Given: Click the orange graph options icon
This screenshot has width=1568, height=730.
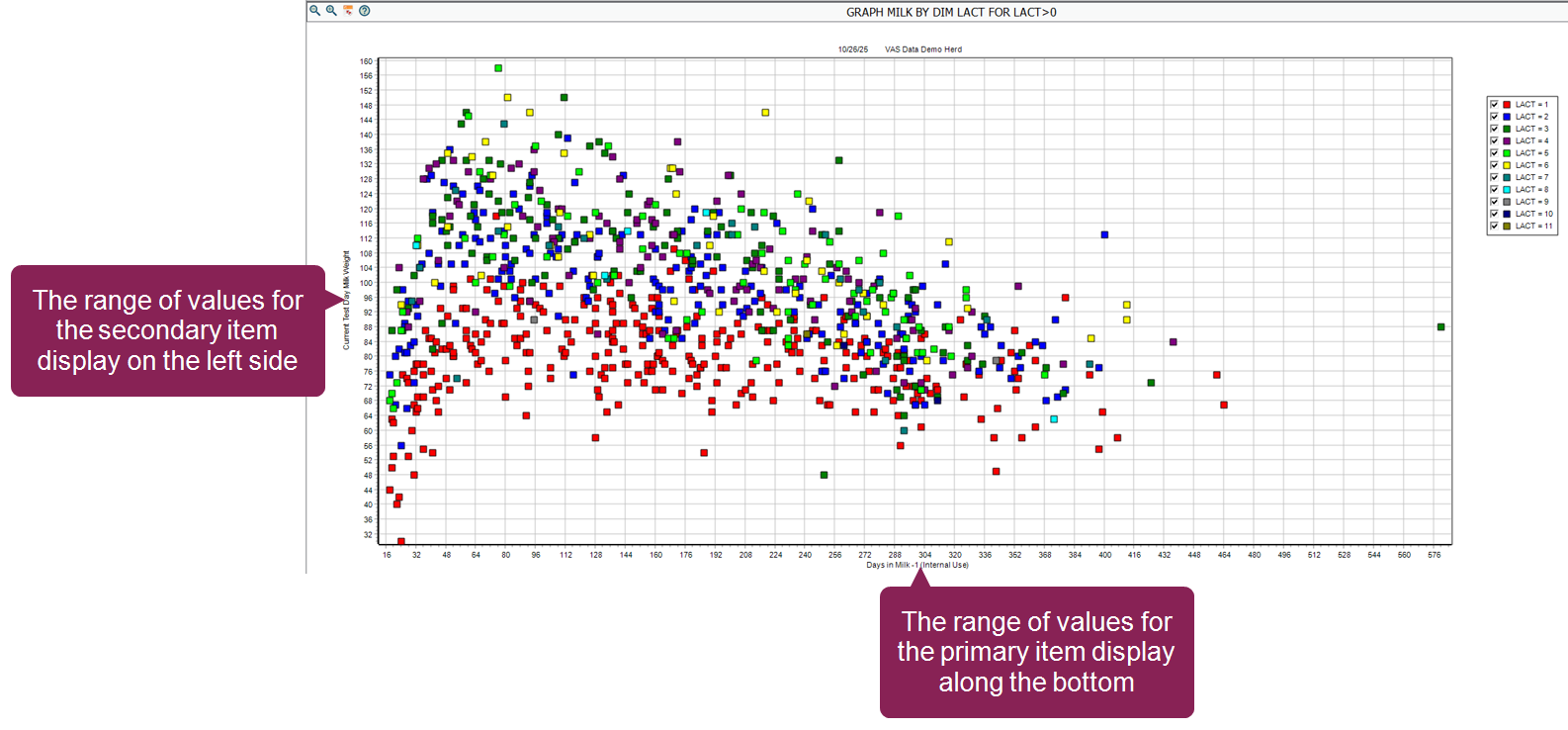Looking at the screenshot, I should point(348,11).
